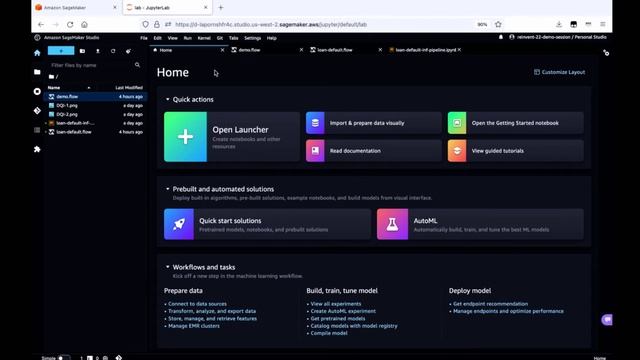Sort files by Last Modified column
Screen dimensions: 640x360
[x=129, y=87]
